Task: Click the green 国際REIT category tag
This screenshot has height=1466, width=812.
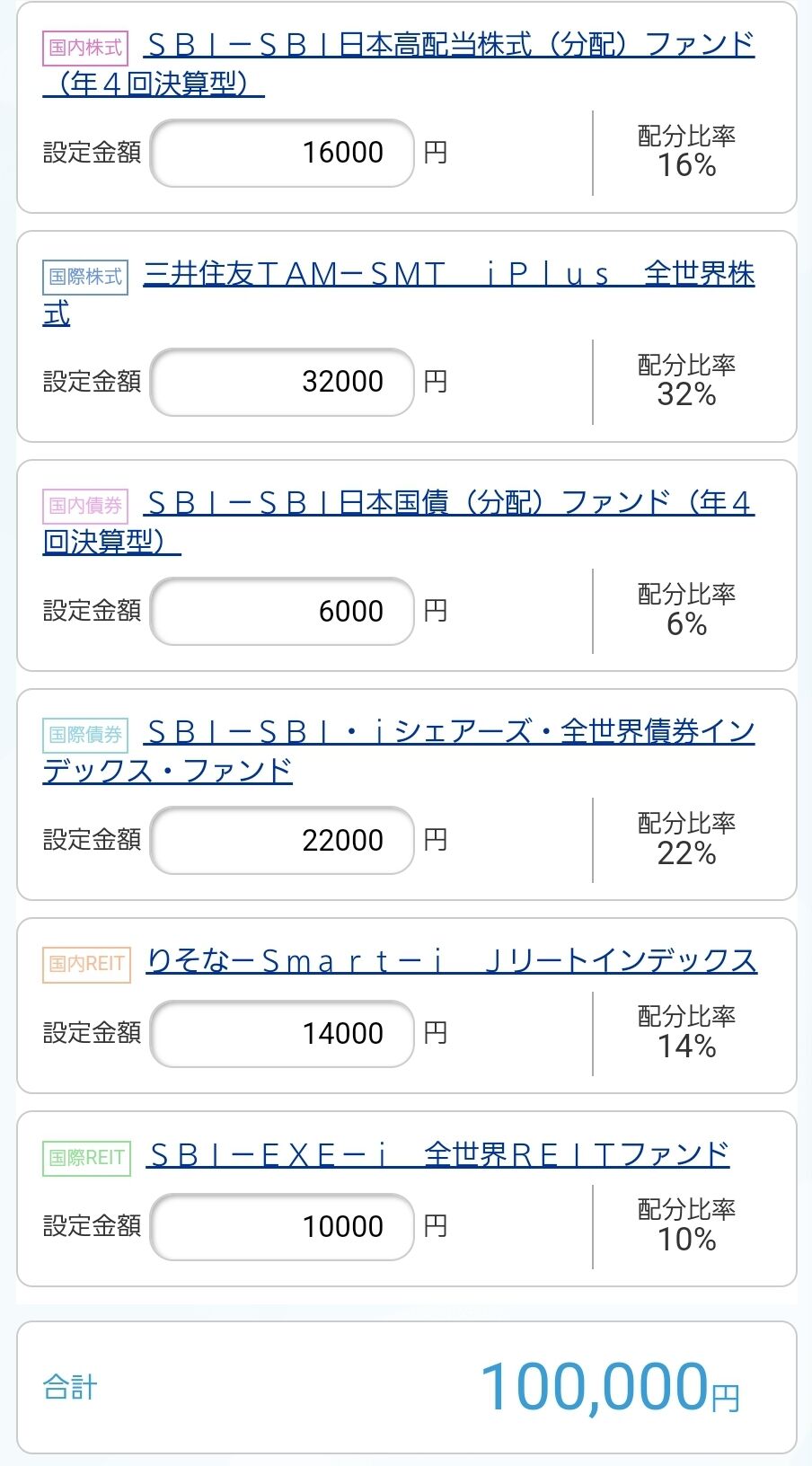Action: 86,1158
